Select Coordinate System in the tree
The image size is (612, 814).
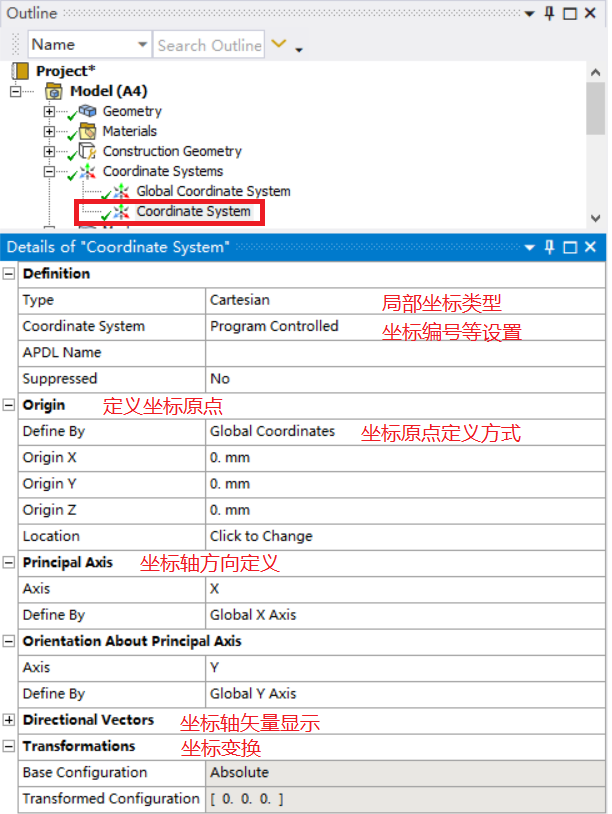click(193, 211)
